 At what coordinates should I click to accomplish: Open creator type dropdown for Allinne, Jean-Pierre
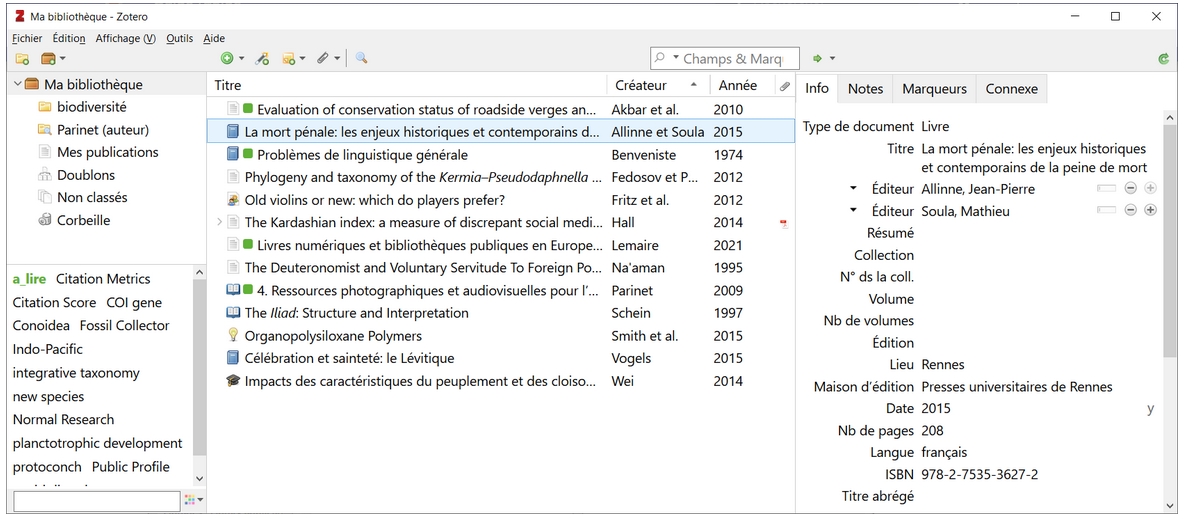853,188
